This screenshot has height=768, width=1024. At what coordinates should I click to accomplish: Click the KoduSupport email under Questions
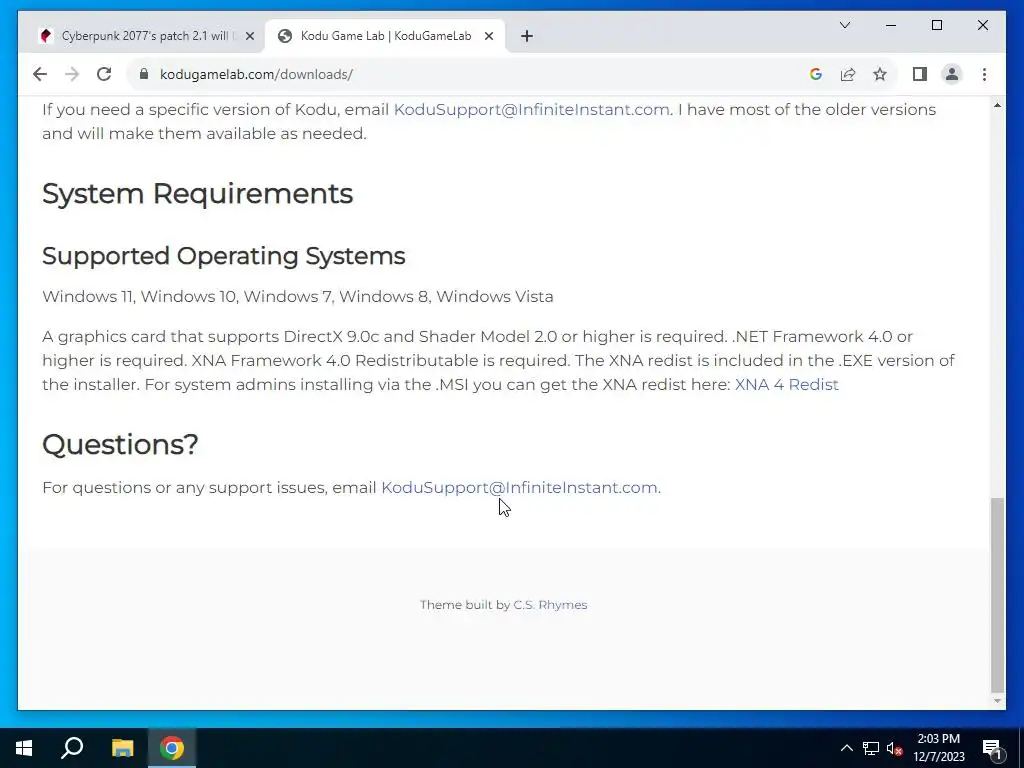tap(519, 488)
